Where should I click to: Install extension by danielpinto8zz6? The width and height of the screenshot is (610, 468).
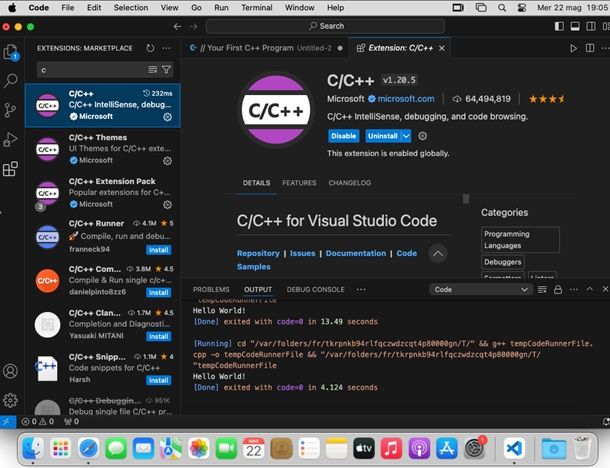(159, 292)
